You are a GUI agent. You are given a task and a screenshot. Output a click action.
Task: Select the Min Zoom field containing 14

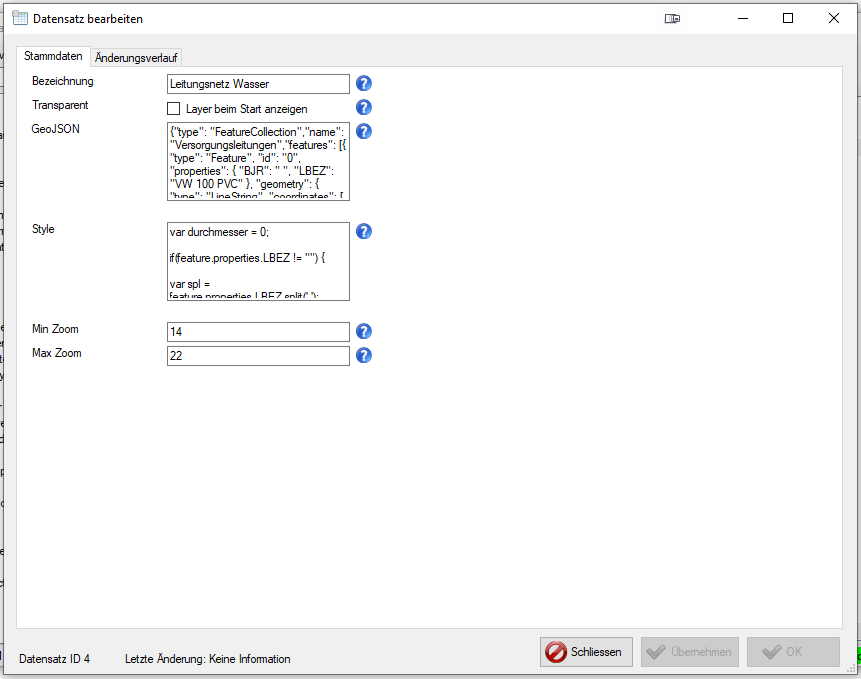(258, 332)
